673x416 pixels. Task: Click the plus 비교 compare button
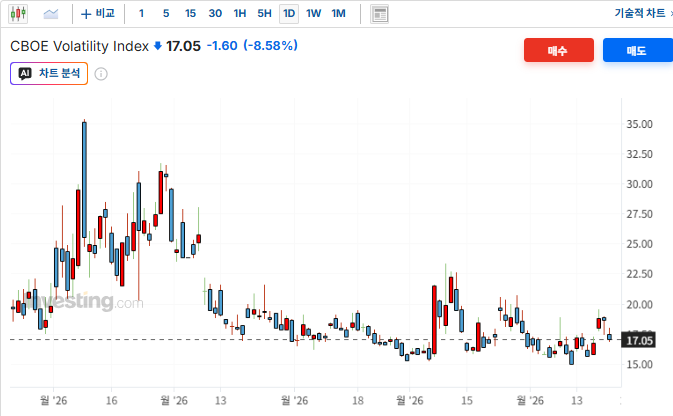(98, 14)
